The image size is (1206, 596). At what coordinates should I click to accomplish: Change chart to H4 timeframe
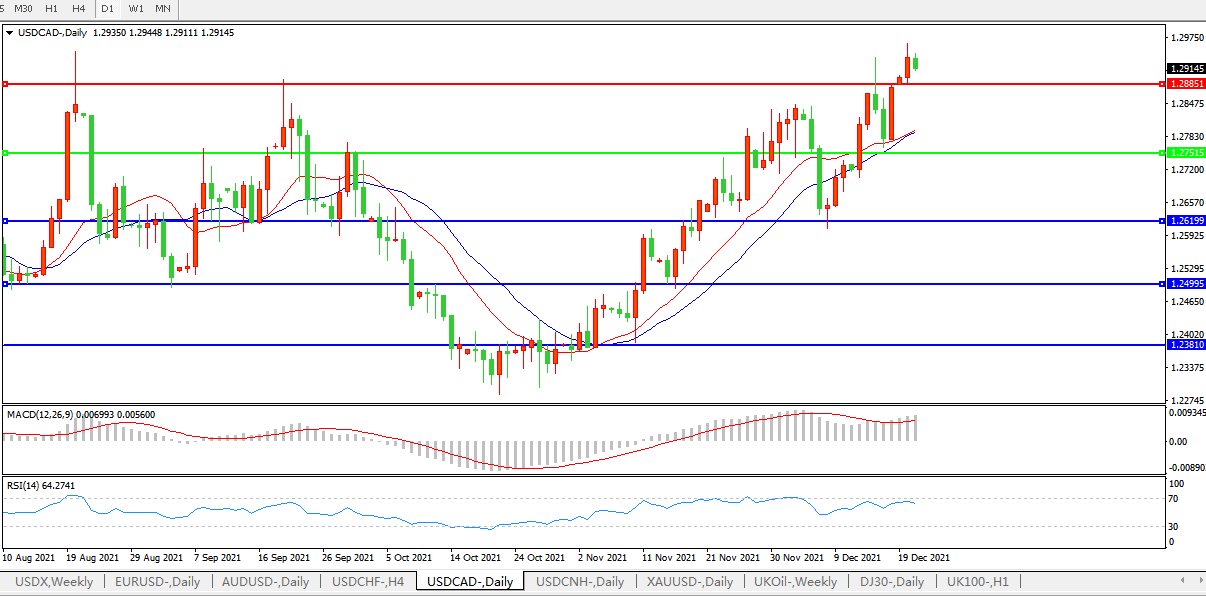[78, 8]
